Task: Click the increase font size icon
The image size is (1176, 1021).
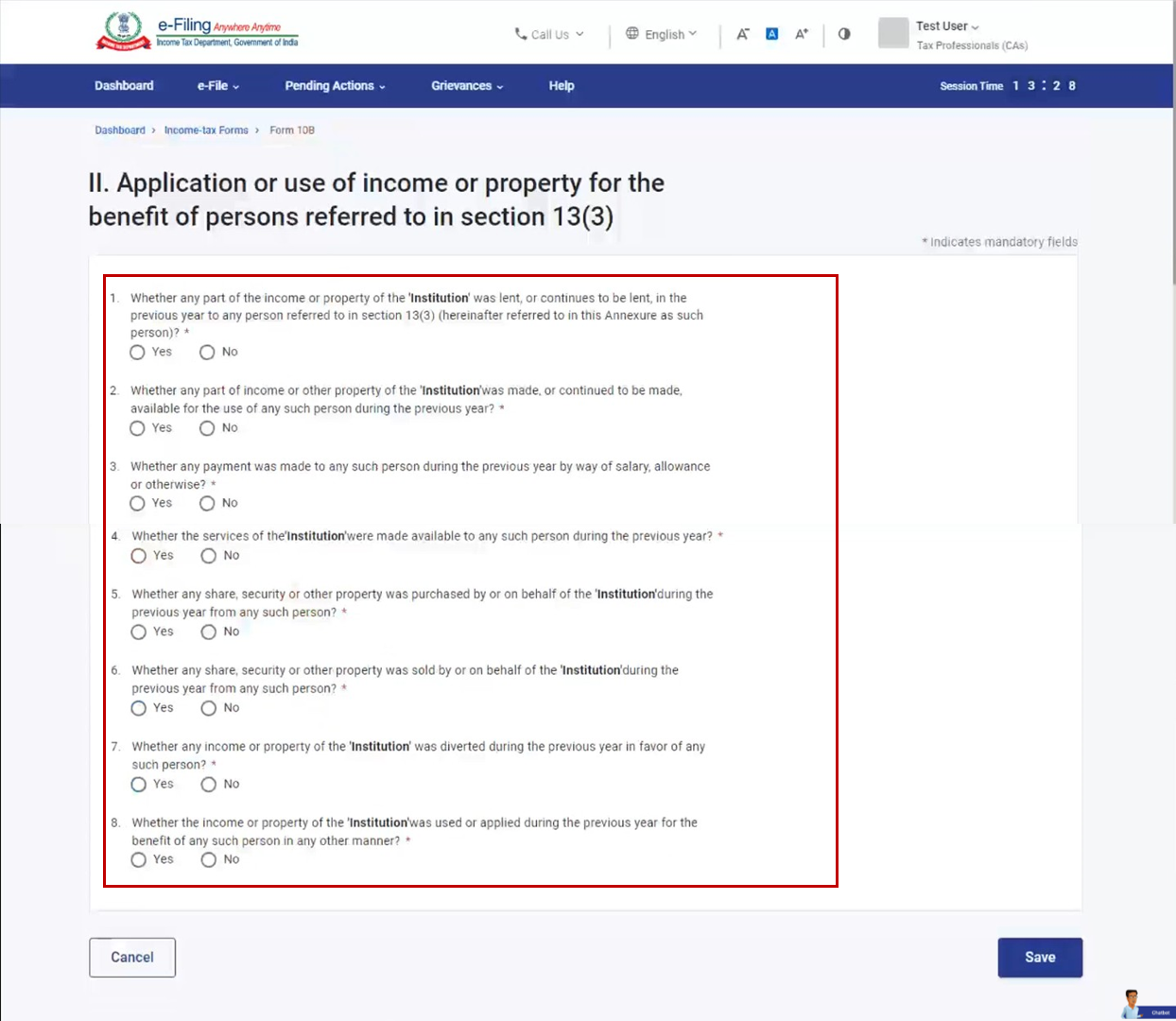Action: coord(802,34)
